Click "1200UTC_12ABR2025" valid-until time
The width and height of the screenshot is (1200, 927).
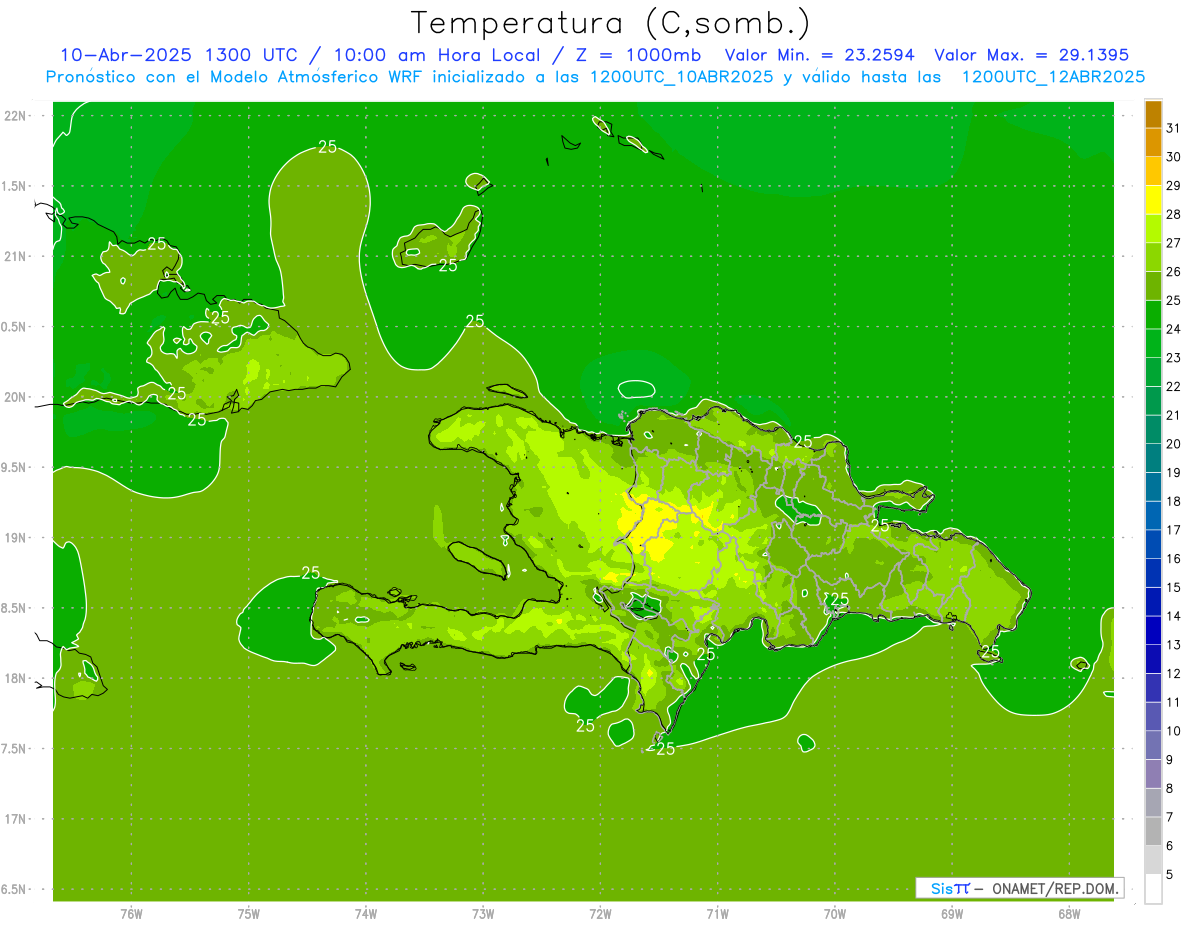click(x=1053, y=77)
